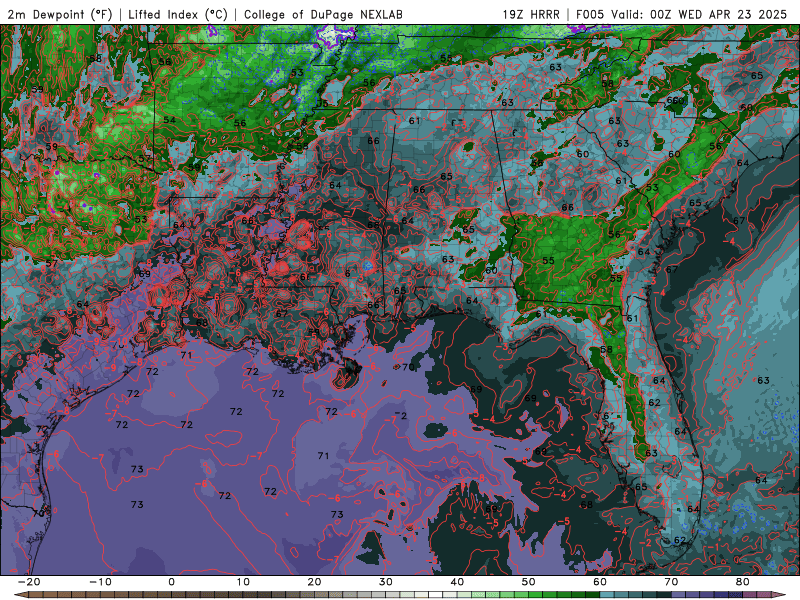The width and height of the screenshot is (800, 600).
Task: Click the 20 label on the color scale
Action: (314, 582)
